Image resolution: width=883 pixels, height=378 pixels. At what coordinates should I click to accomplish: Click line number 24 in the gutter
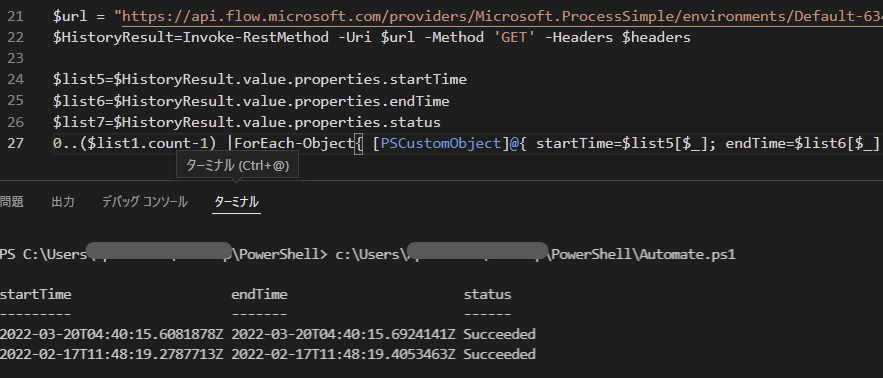click(x=16, y=79)
